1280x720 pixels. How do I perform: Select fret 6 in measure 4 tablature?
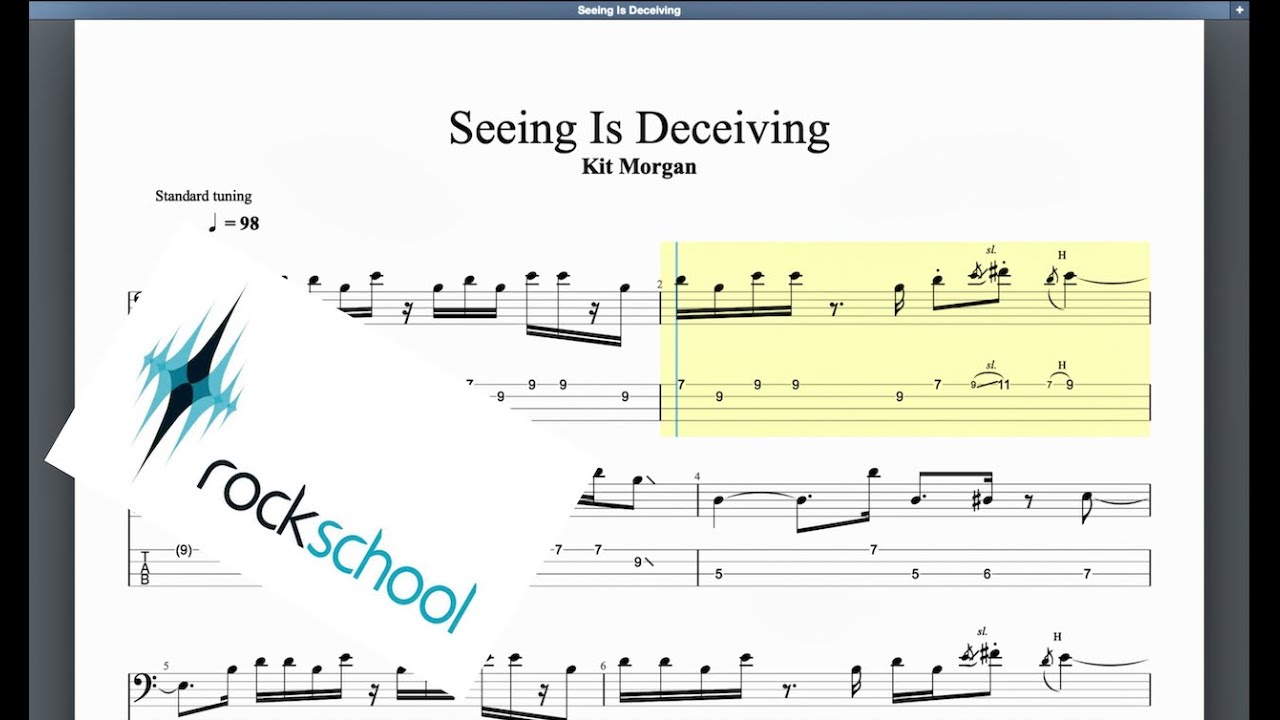pyautogui.click(x=986, y=574)
